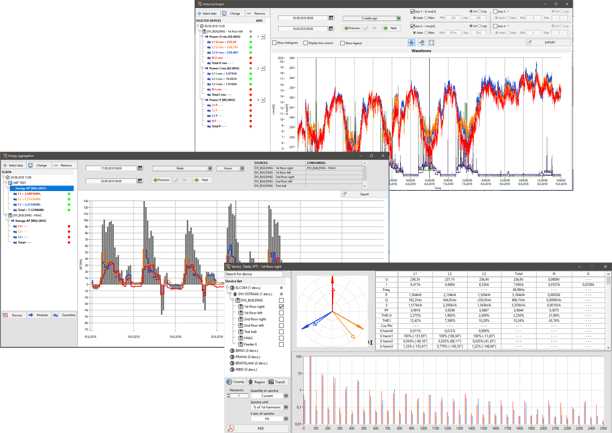The height and width of the screenshot is (433, 612).
Task: Select BRATISLAVA node in device list
Action: 248,363
